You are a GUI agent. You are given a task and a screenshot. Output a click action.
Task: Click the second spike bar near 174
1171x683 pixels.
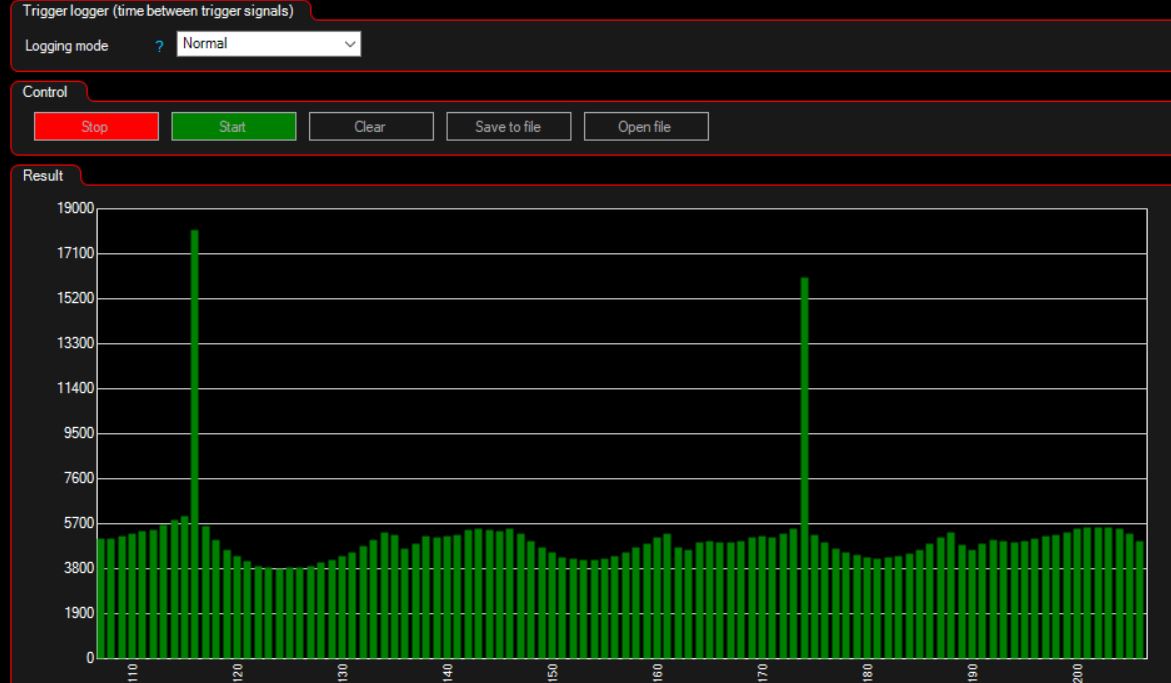tap(804, 420)
